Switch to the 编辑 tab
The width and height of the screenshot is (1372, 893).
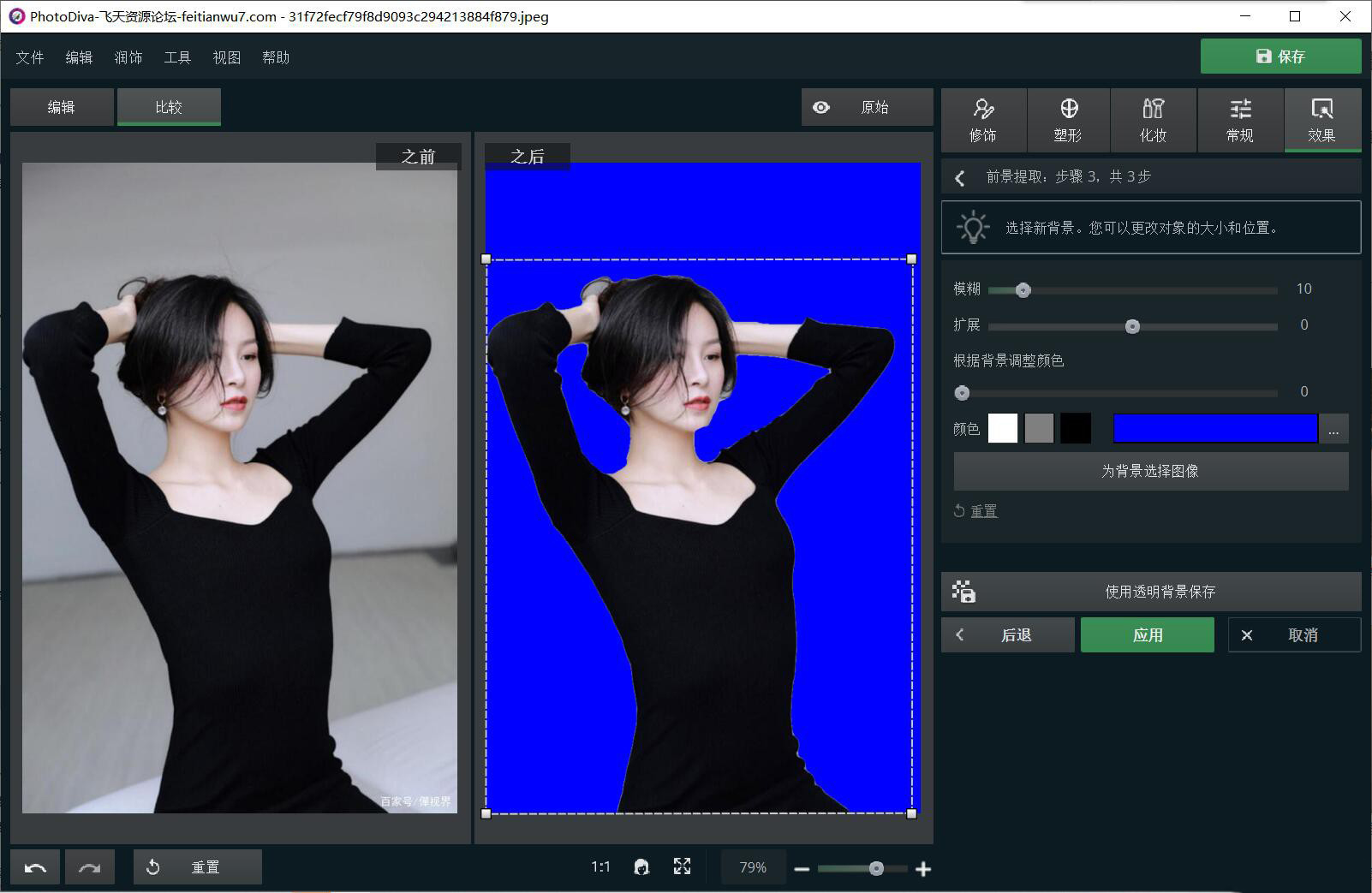tap(61, 107)
